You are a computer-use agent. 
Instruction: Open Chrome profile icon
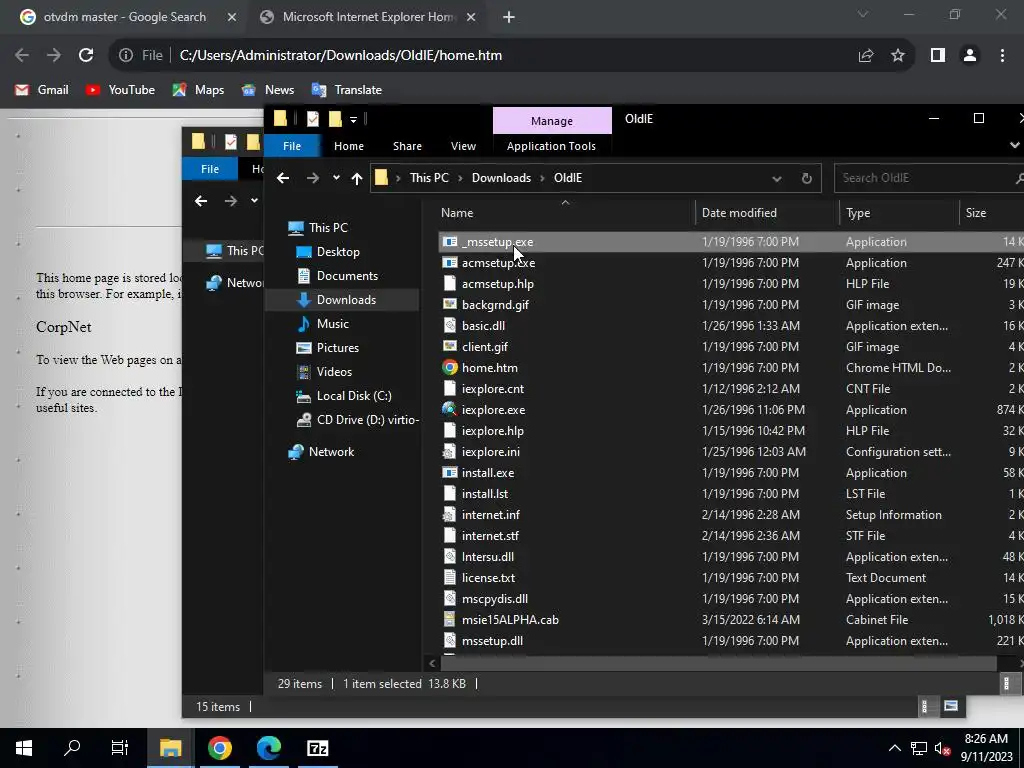[x=970, y=56]
